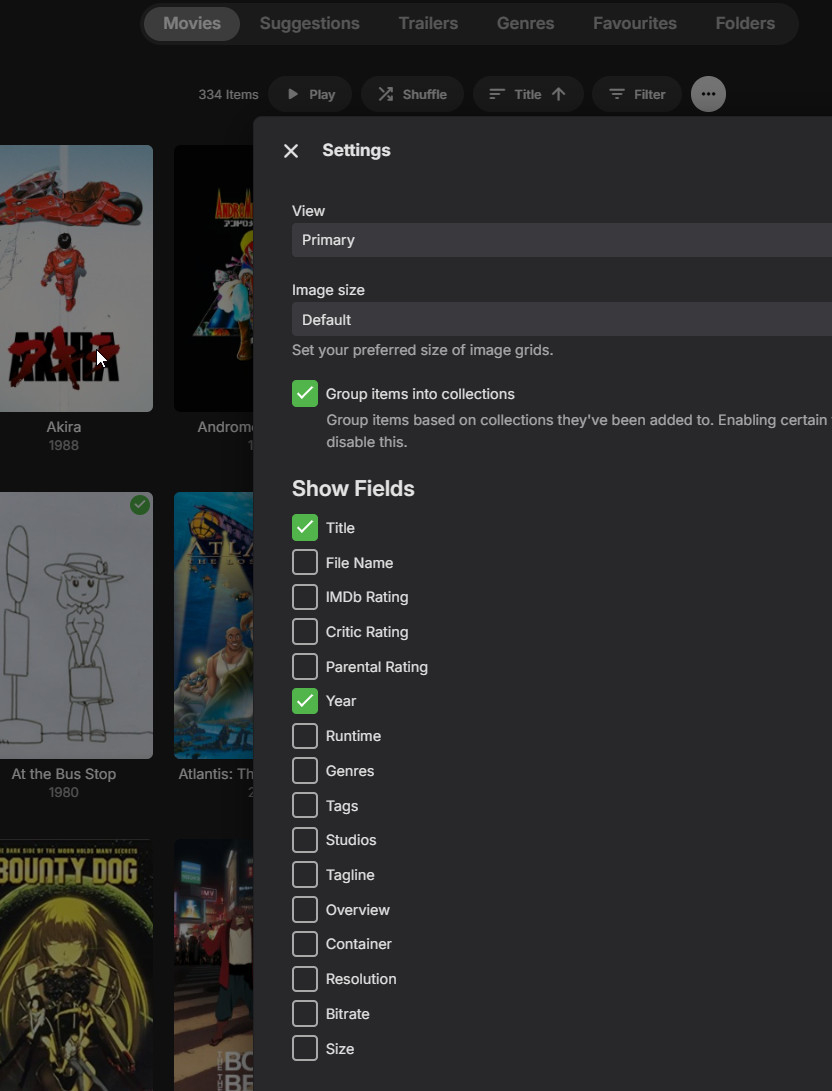Change sort order with Title button

coord(528,94)
